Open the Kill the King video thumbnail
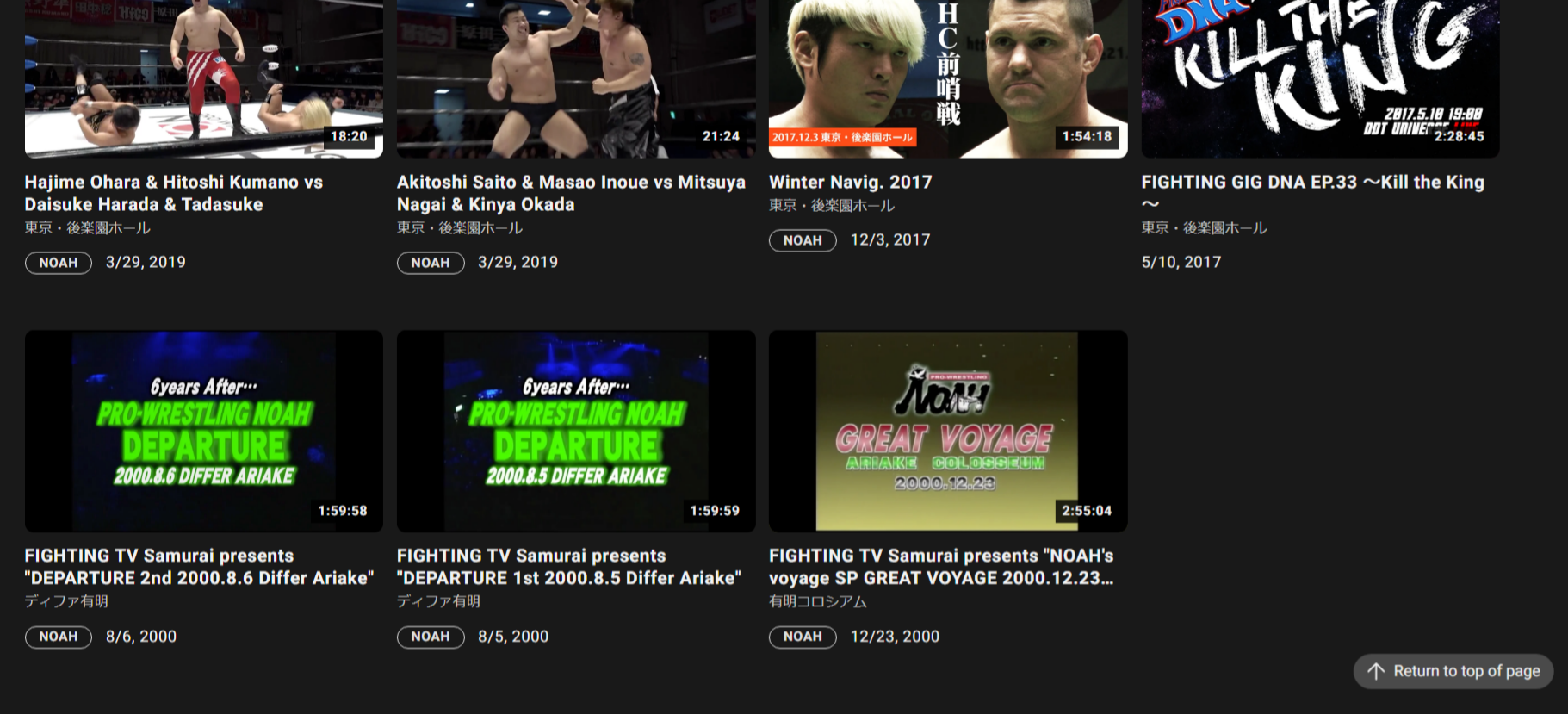 click(1320, 78)
